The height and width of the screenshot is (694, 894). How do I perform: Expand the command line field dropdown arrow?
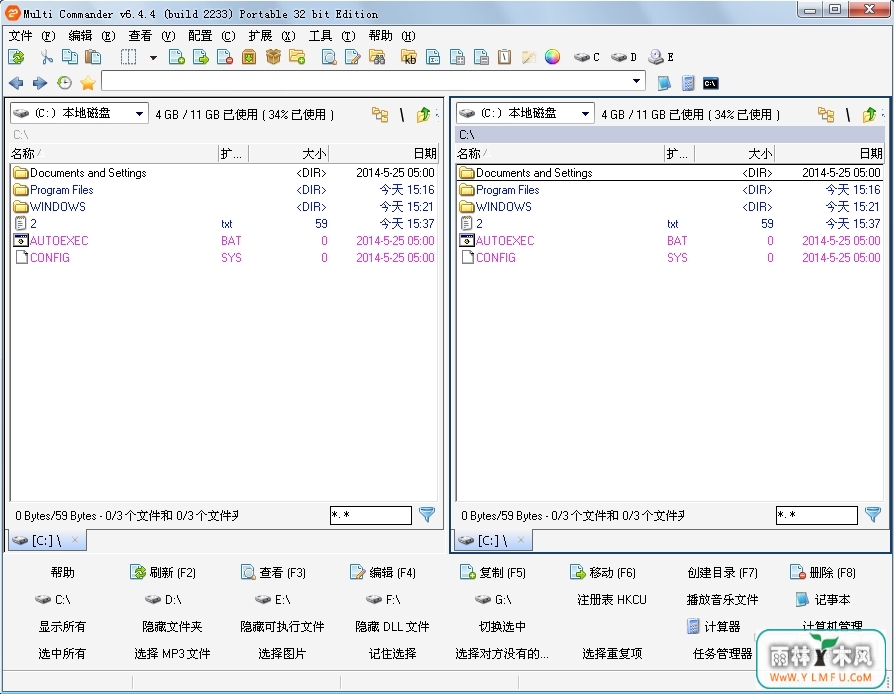tap(636, 81)
